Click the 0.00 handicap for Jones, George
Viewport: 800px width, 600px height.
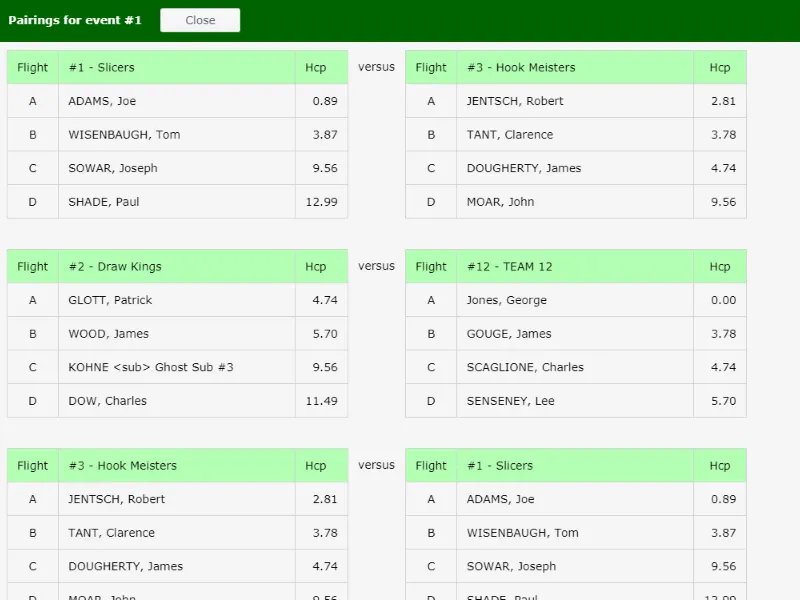722,300
